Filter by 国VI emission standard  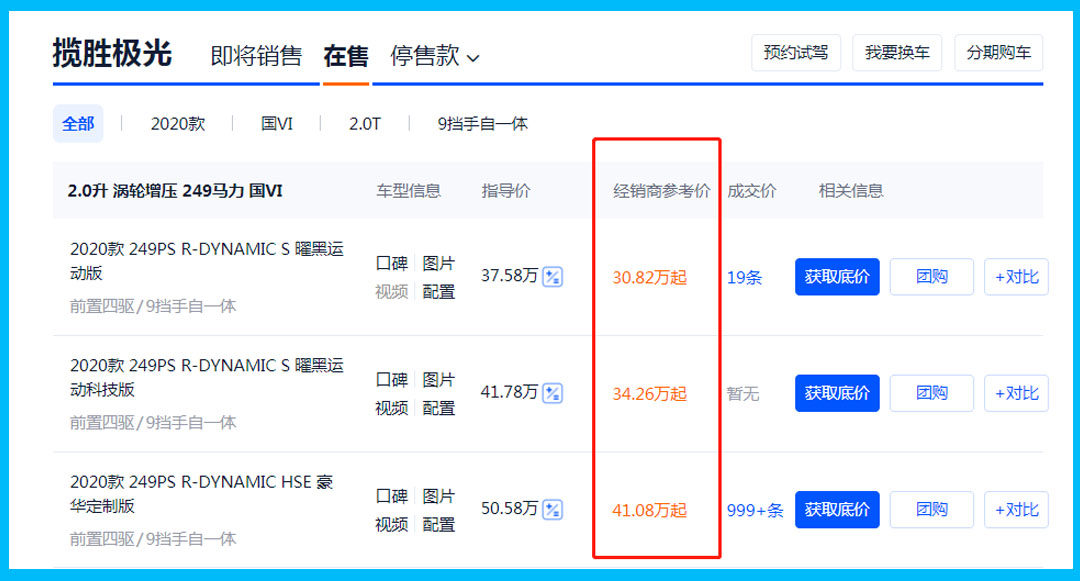click(277, 124)
